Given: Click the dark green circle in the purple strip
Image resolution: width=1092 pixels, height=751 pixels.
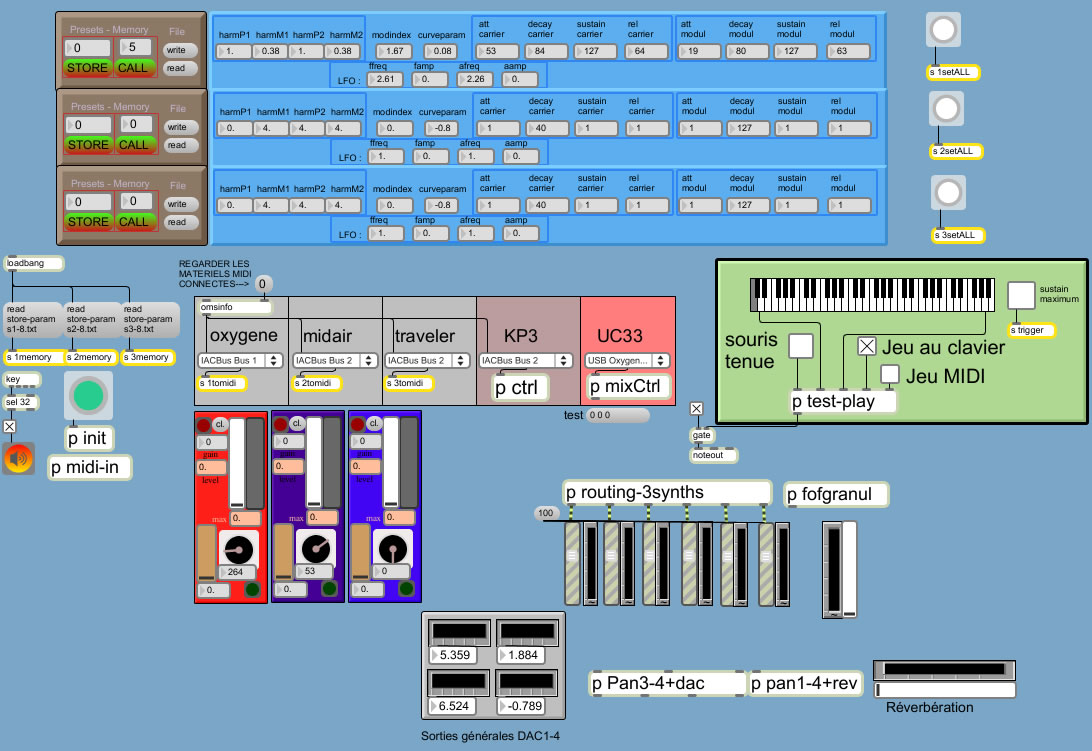Looking at the screenshot, I should (x=329, y=589).
